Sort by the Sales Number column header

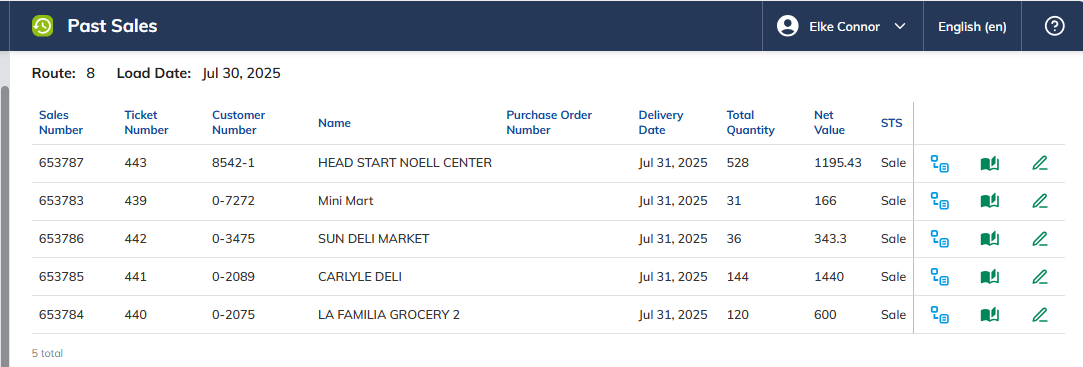[61, 122]
